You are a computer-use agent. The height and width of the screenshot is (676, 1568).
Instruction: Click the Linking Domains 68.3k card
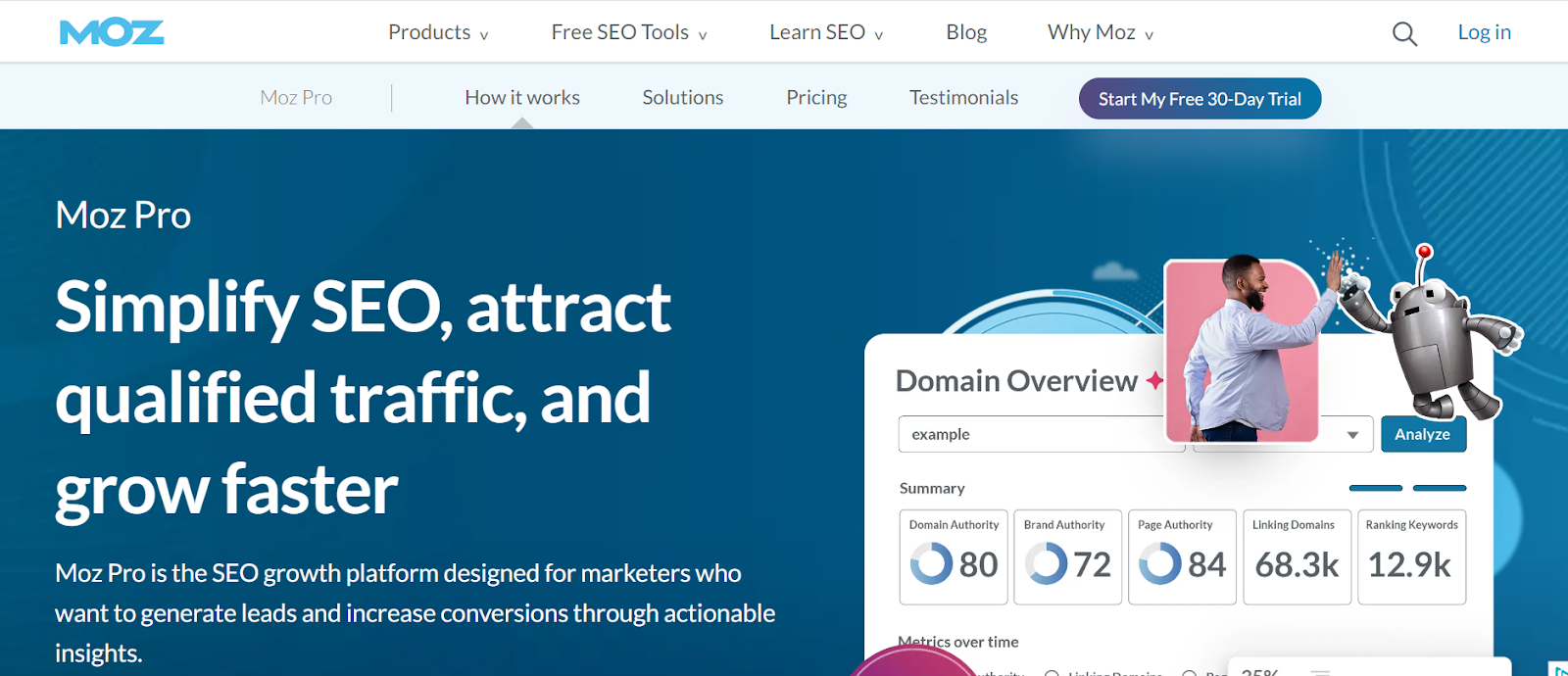1297,556
